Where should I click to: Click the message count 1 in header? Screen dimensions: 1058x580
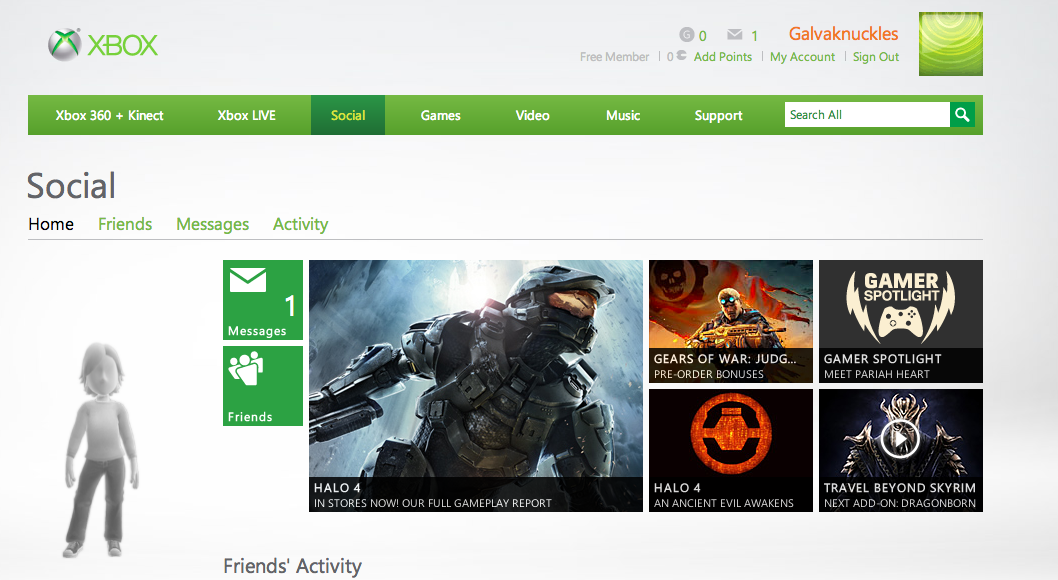[x=754, y=36]
